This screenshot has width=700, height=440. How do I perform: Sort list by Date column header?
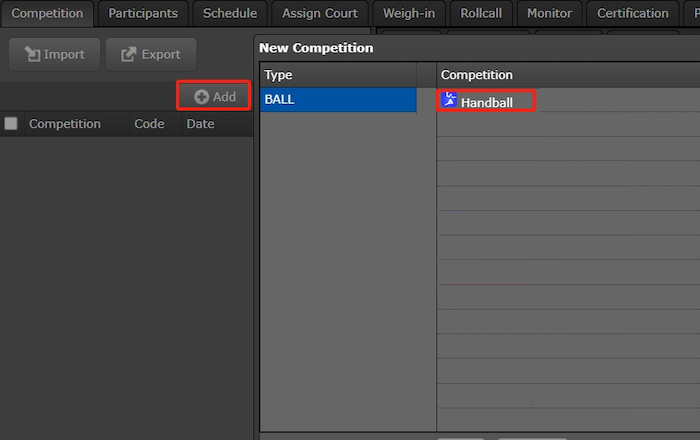pos(200,124)
